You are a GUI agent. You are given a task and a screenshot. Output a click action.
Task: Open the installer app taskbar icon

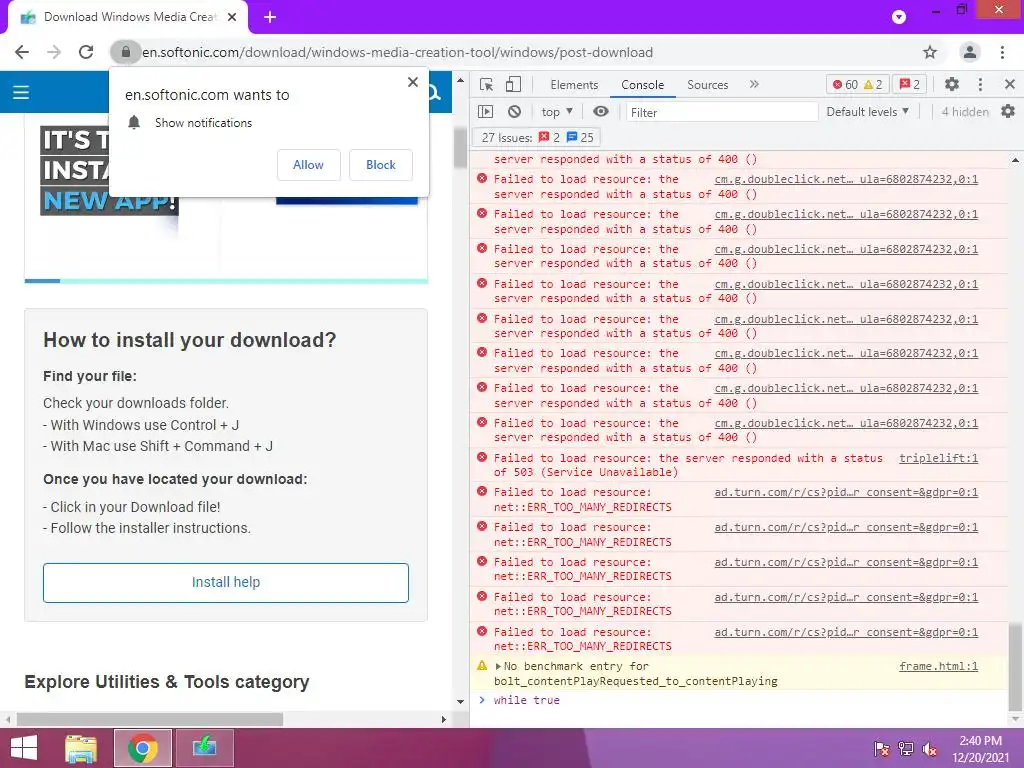pos(204,748)
